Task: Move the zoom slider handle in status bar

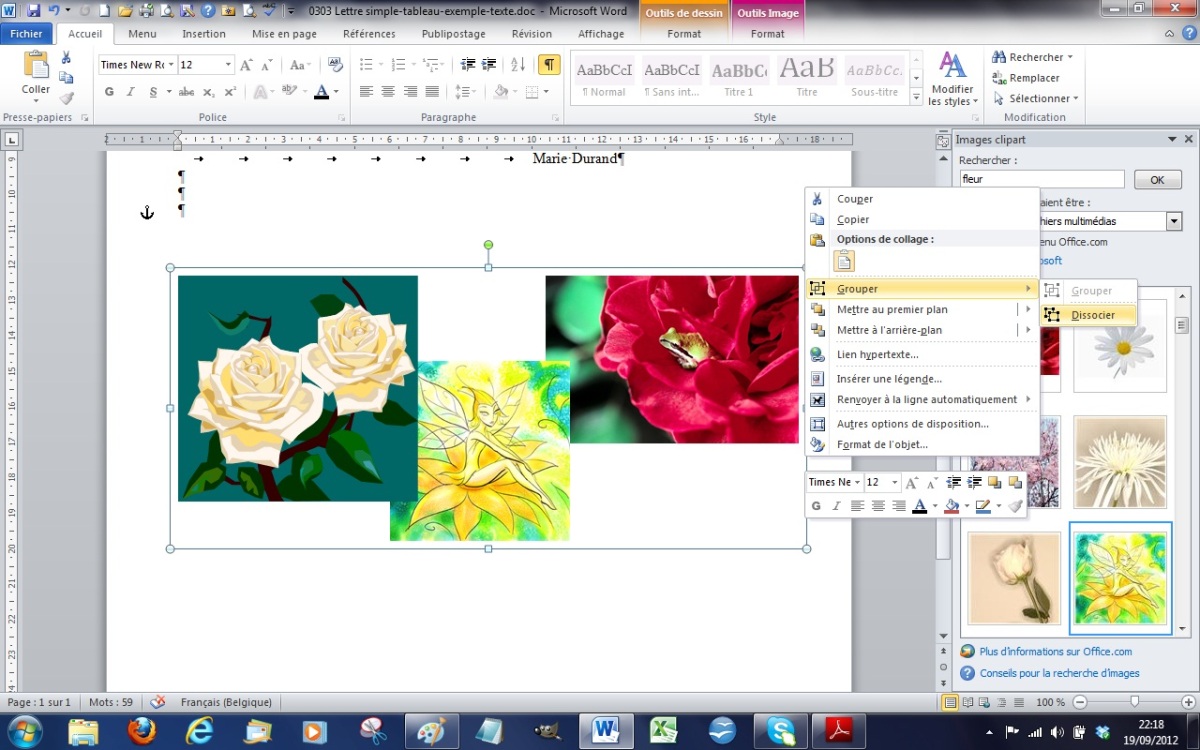Action: pyautogui.click(x=1134, y=703)
